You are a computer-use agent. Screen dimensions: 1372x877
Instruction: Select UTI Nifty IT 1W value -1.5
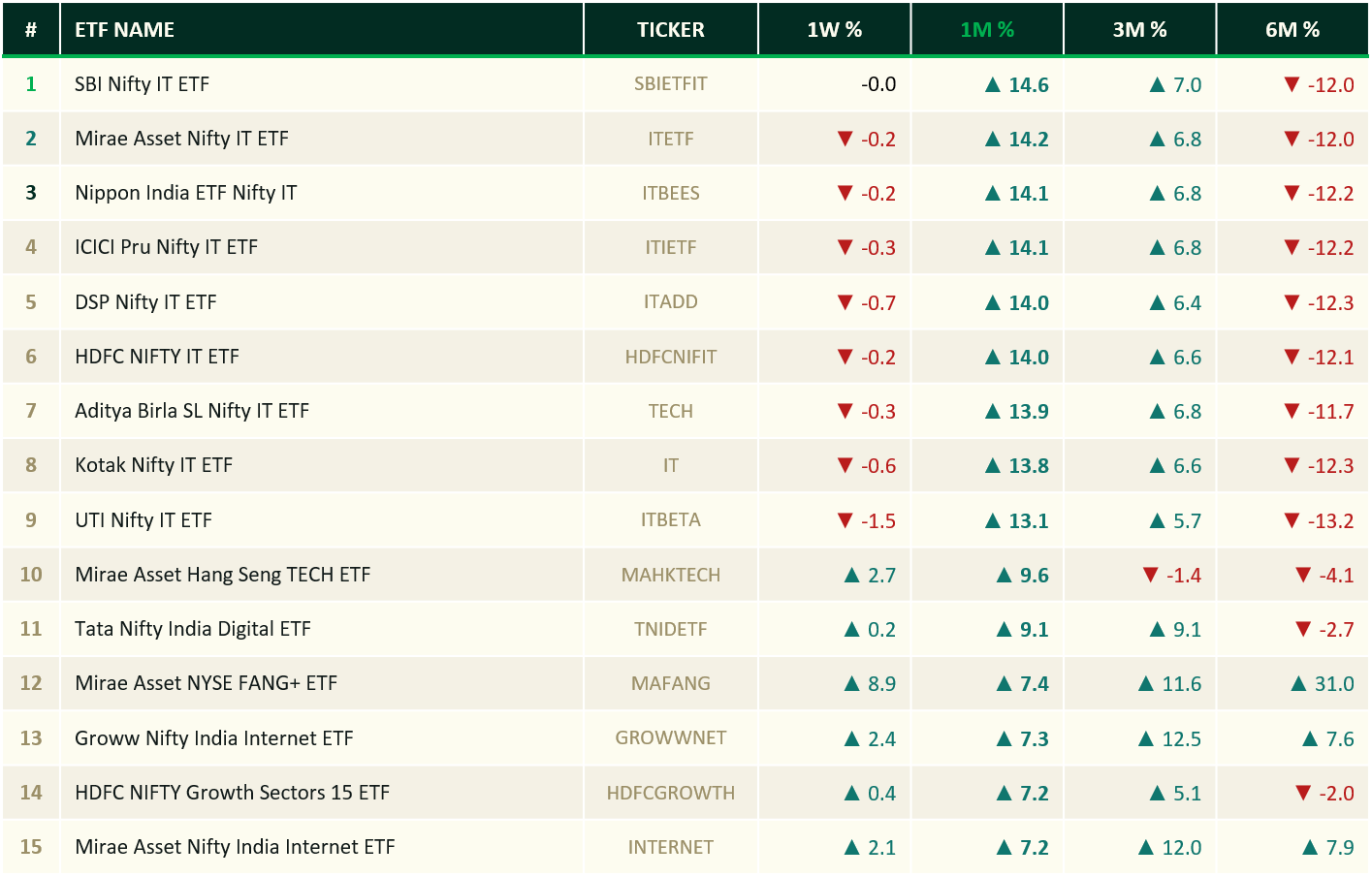pyautogui.click(x=867, y=520)
